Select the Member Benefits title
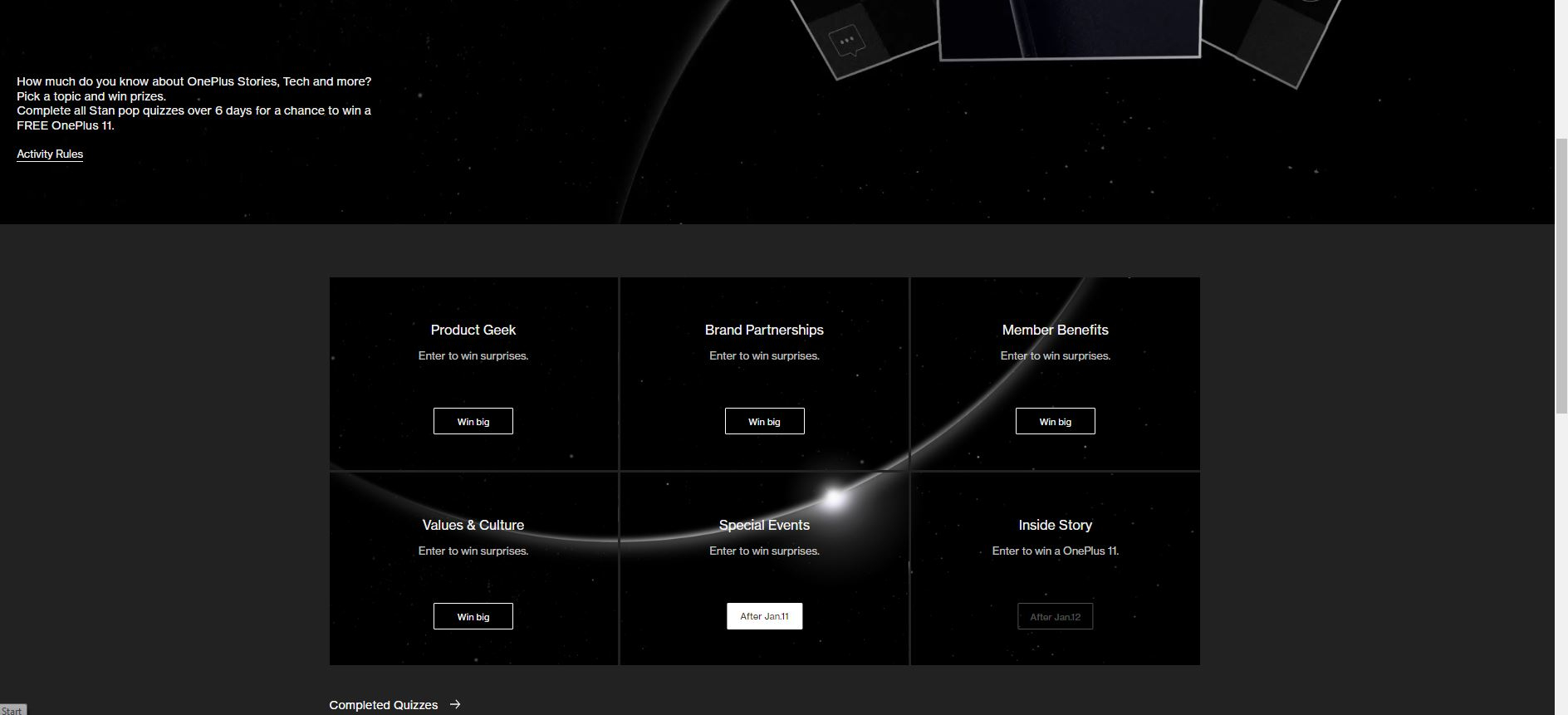Screen dimensions: 1568x715 [x=1056, y=330]
